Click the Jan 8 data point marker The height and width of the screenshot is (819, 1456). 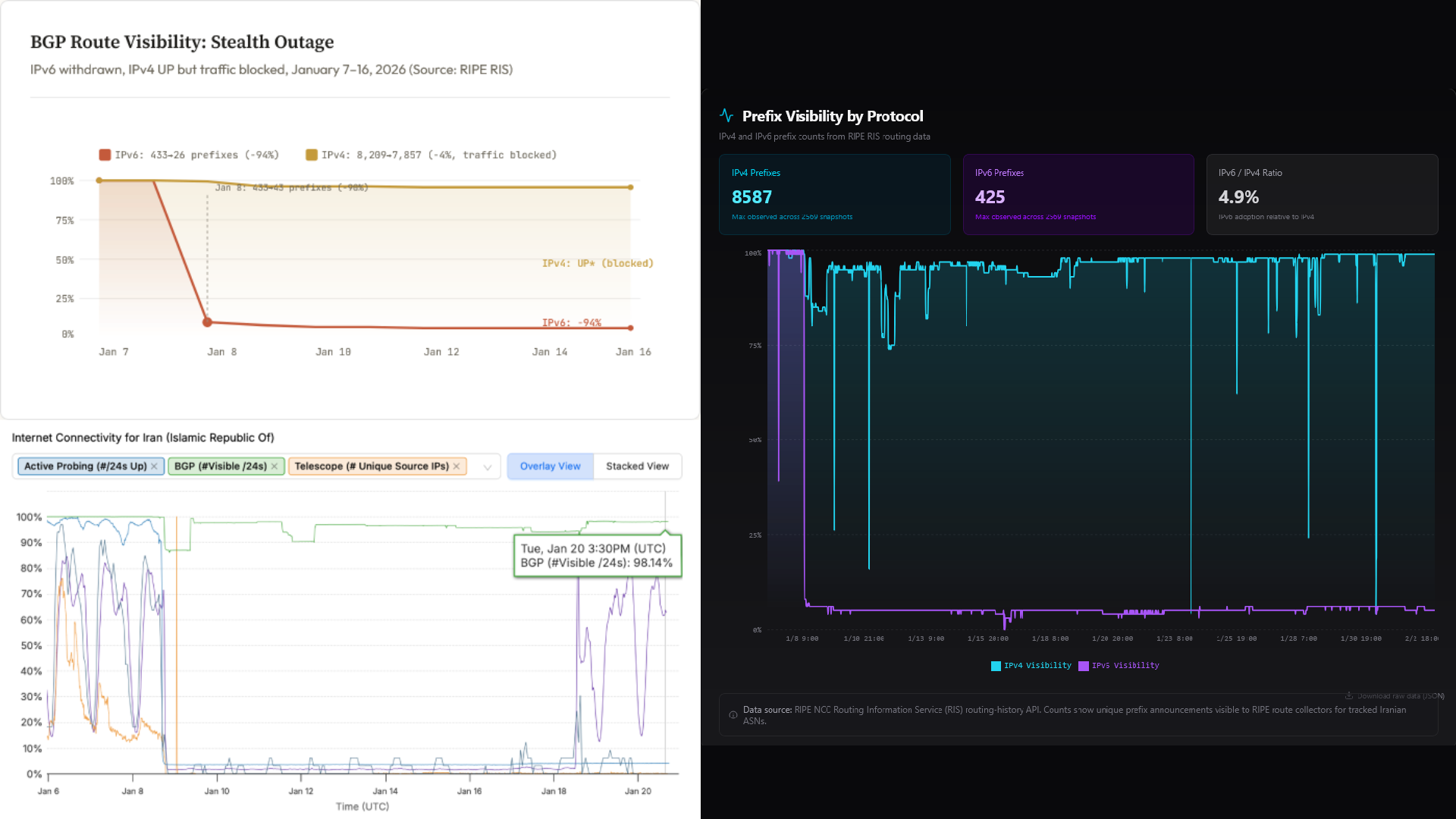pyautogui.click(x=207, y=322)
